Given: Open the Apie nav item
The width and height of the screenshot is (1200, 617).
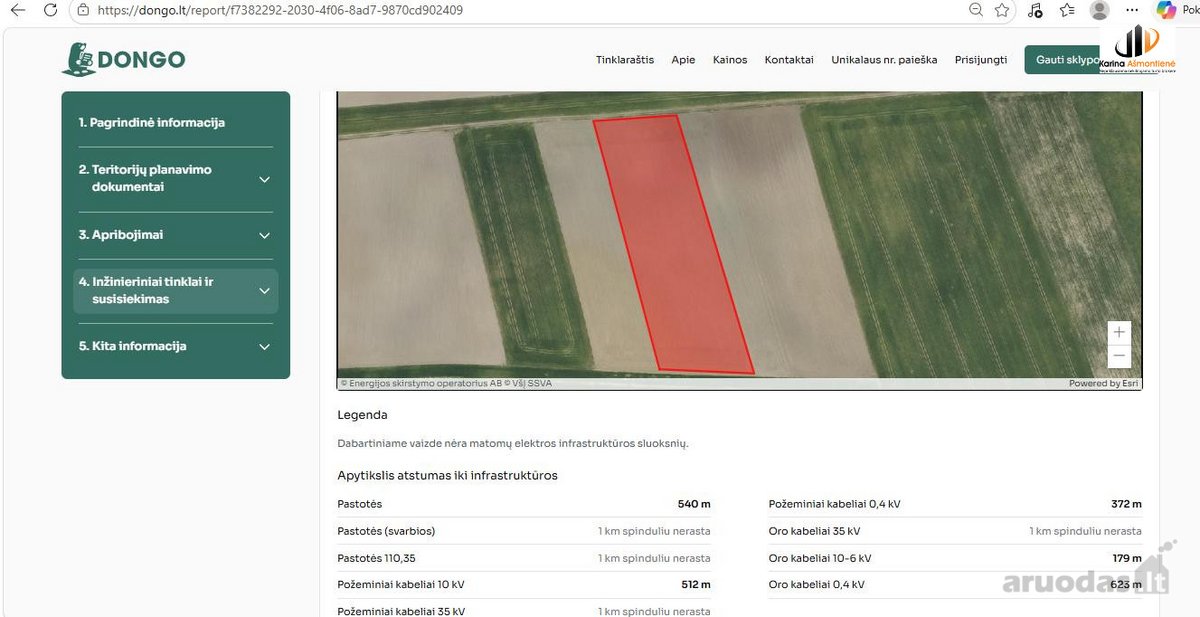Looking at the screenshot, I should pyautogui.click(x=683, y=60).
